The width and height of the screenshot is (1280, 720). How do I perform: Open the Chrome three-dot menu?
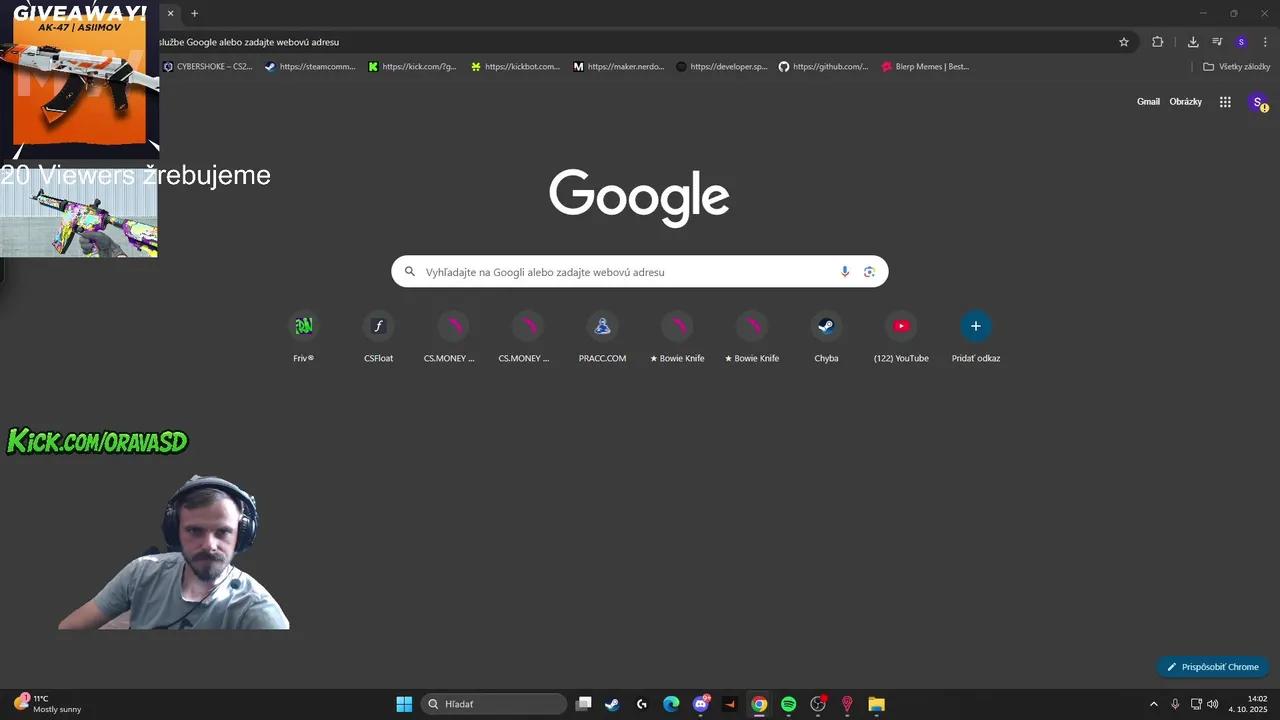point(1264,42)
